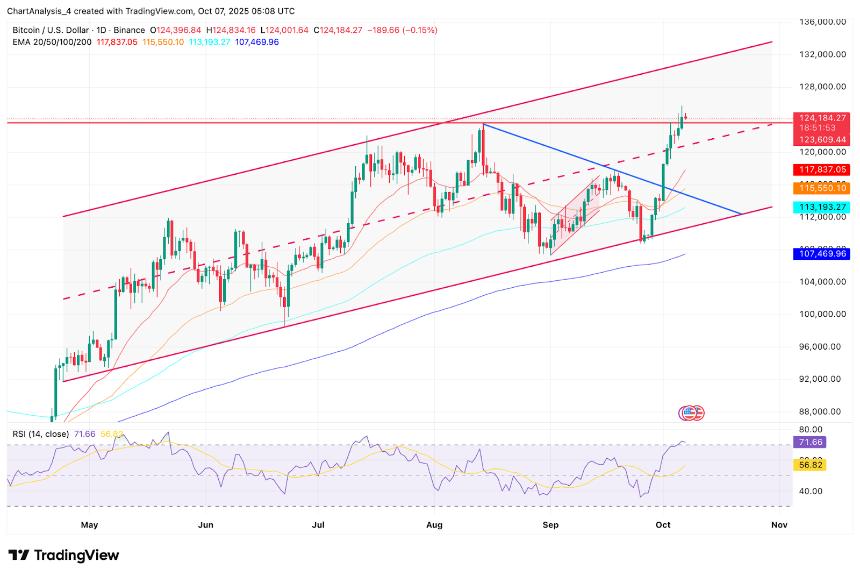860x576 pixels.
Task: Select the Aug label on the time axis
Action: (x=434, y=523)
